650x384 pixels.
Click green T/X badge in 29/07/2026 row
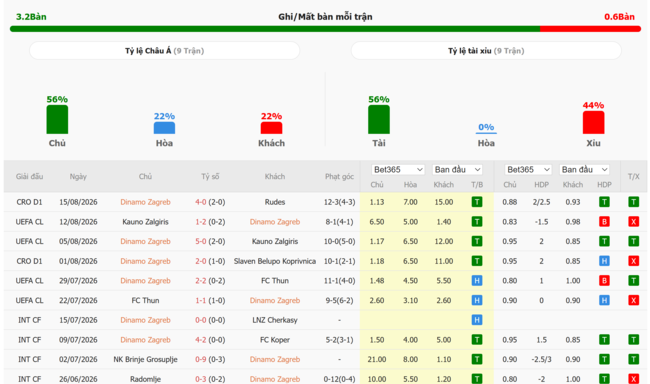pyautogui.click(x=633, y=281)
